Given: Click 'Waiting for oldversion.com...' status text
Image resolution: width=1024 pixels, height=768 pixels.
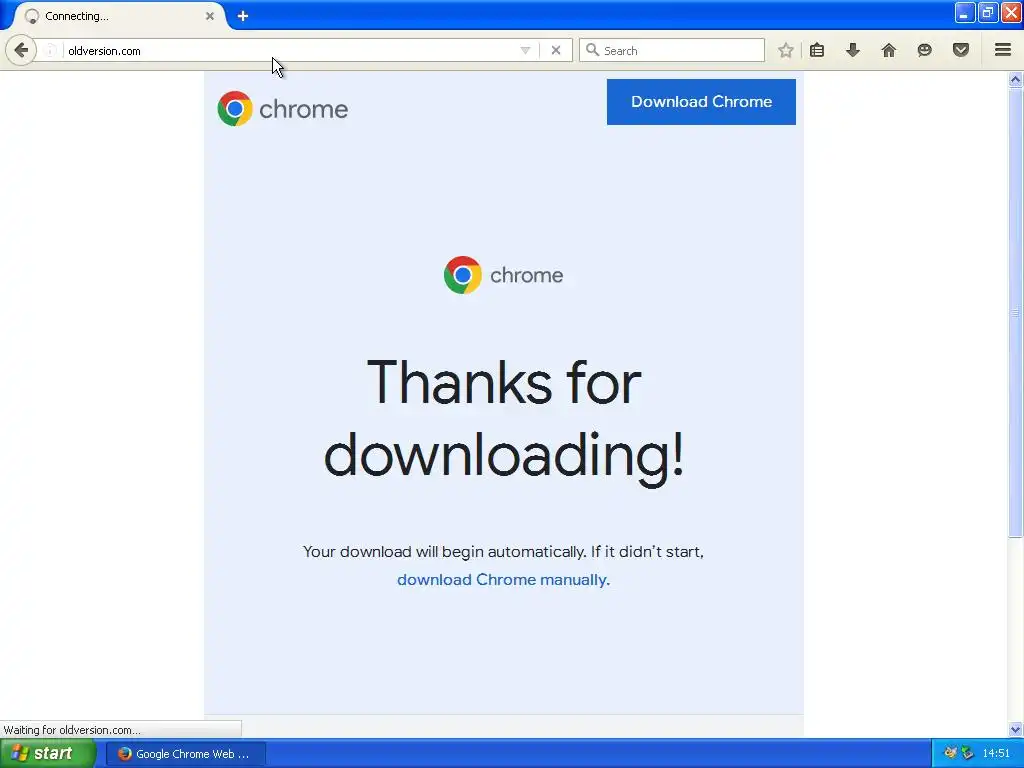Looking at the screenshot, I should coord(72,730).
